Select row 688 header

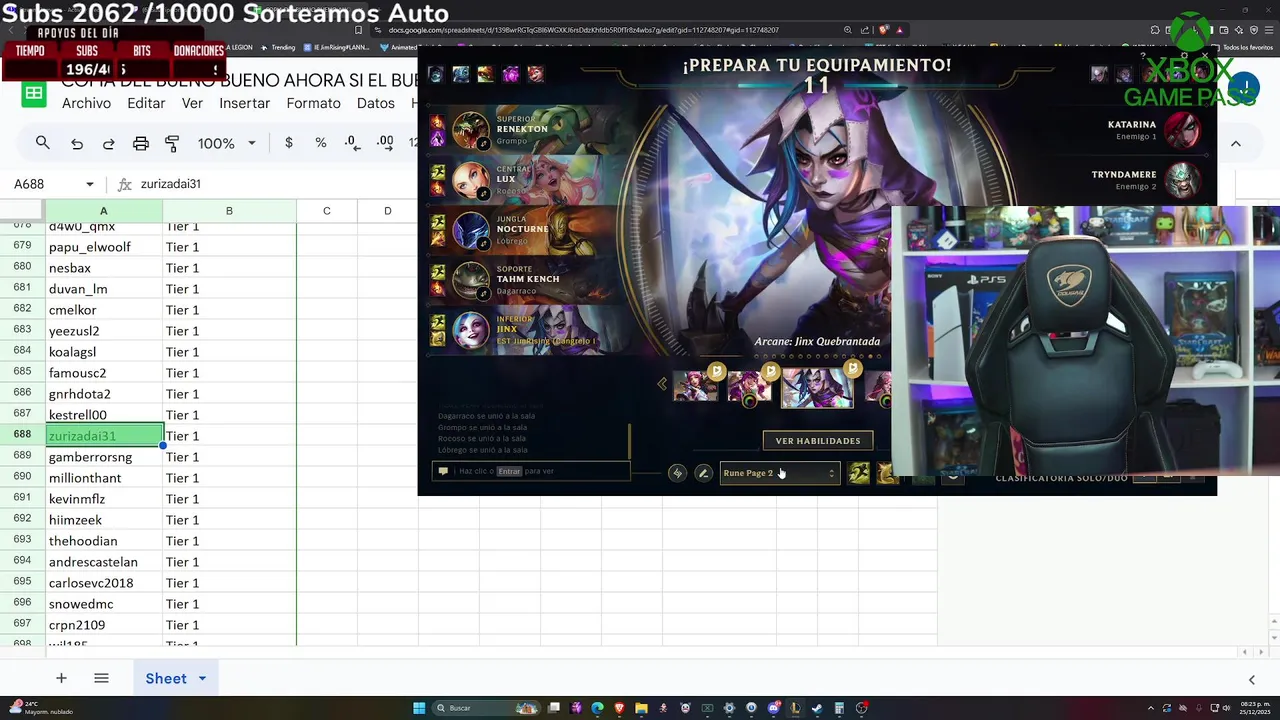tap(22, 435)
